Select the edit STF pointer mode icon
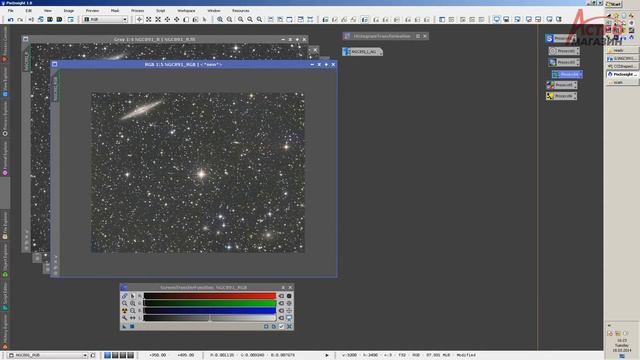The image size is (640, 360). pyautogui.click(x=133, y=296)
